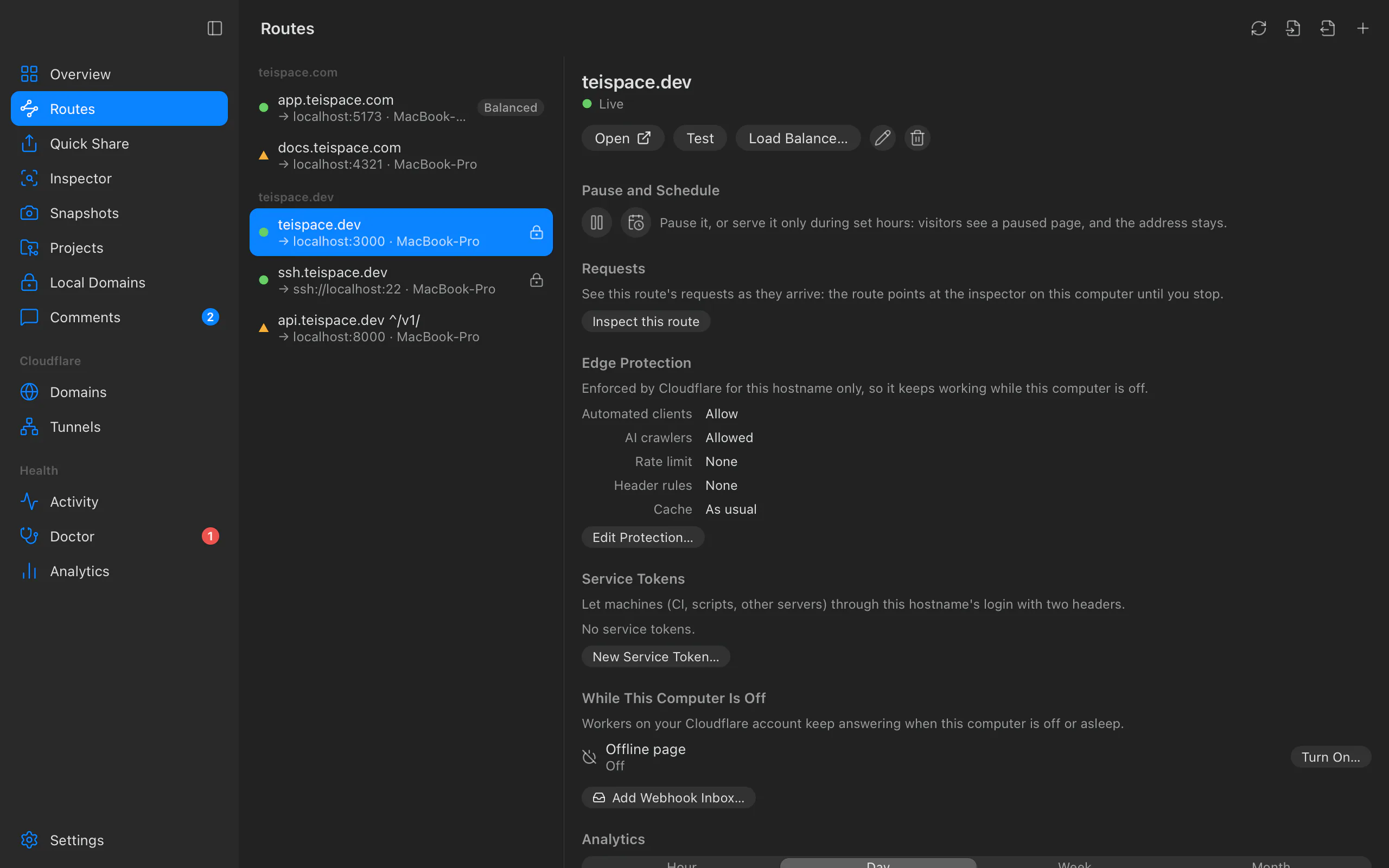This screenshot has width=1389, height=868.
Task: Click Add Webhook Inbox... button
Action: (x=668, y=797)
